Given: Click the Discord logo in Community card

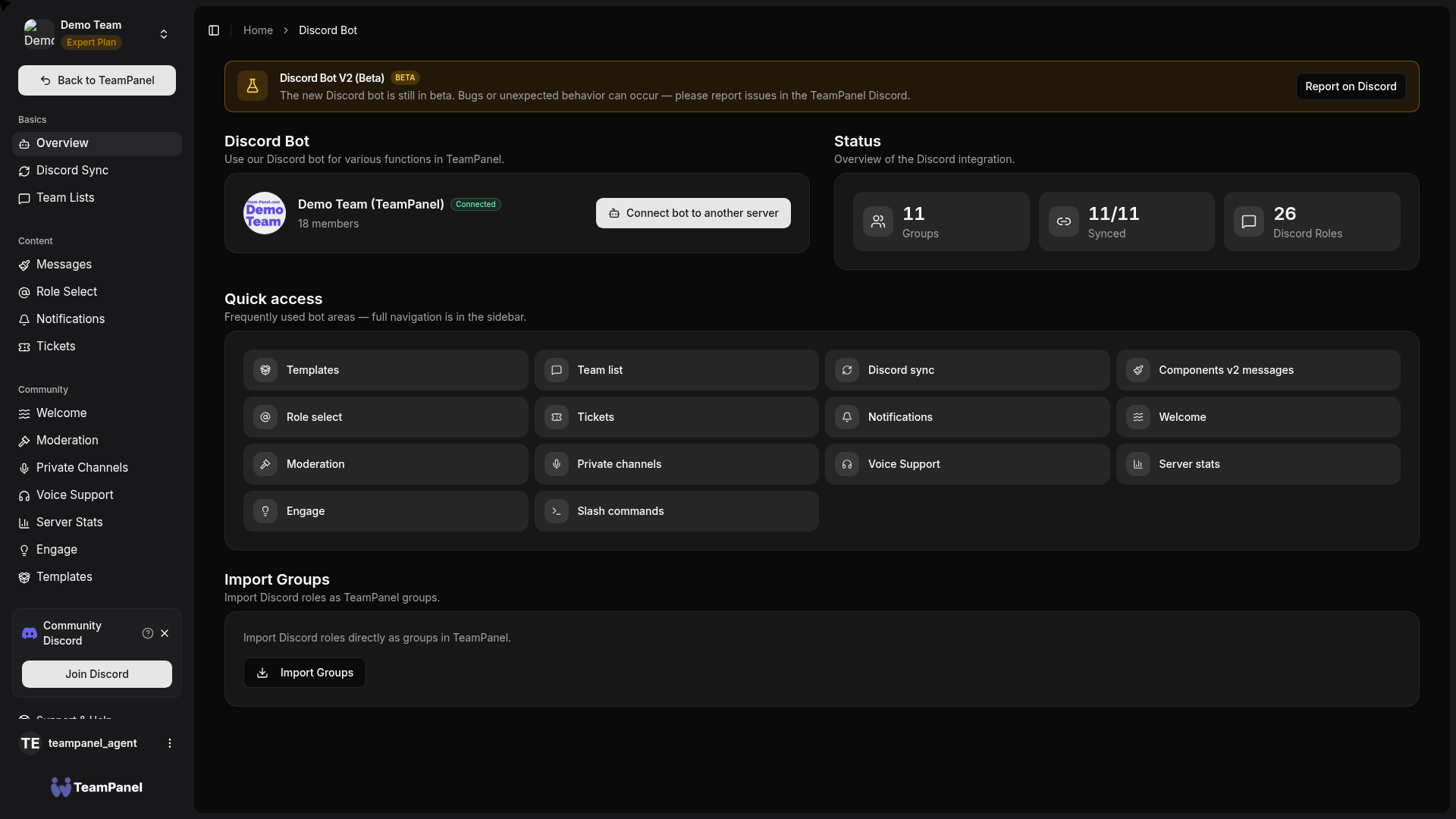Looking at the screenshot, I should click(x=30, y=633).
